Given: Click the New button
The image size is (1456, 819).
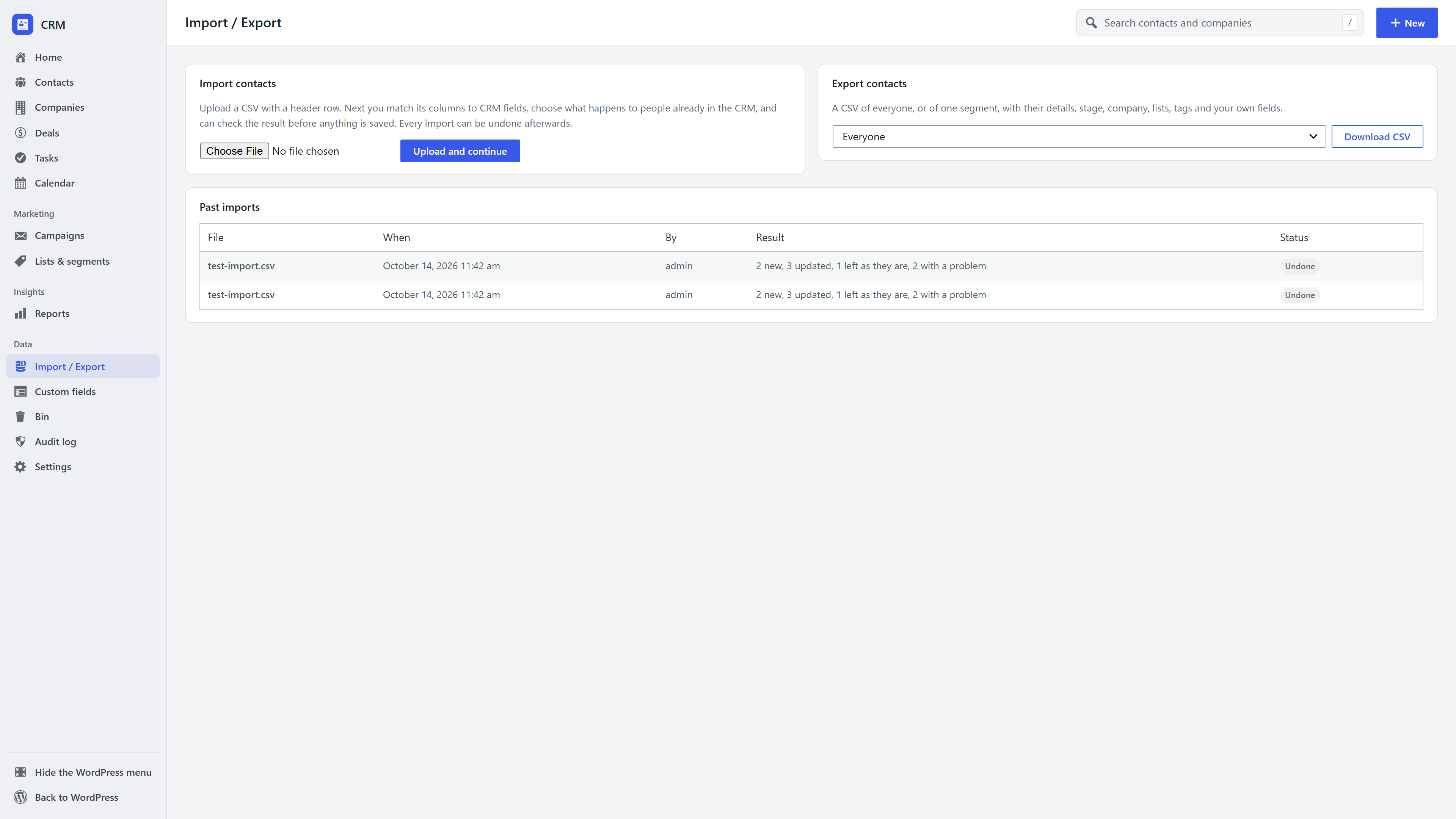Looking at the screenshot, I should [x=1406, y=23].
